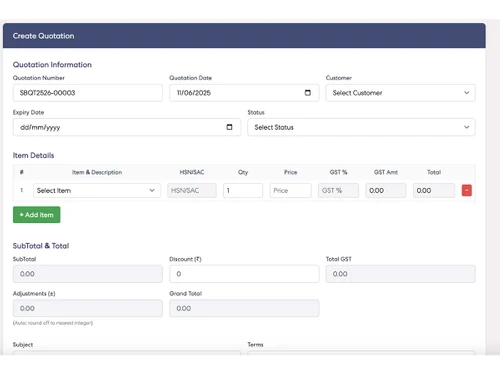
Task: Click the Price input in row 1
Action: (x=291, y=190)
